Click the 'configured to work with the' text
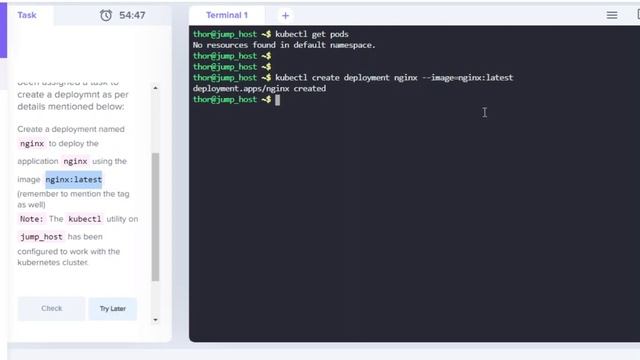The width and height of the screenshot is (640, 360). tap(69, 251)
